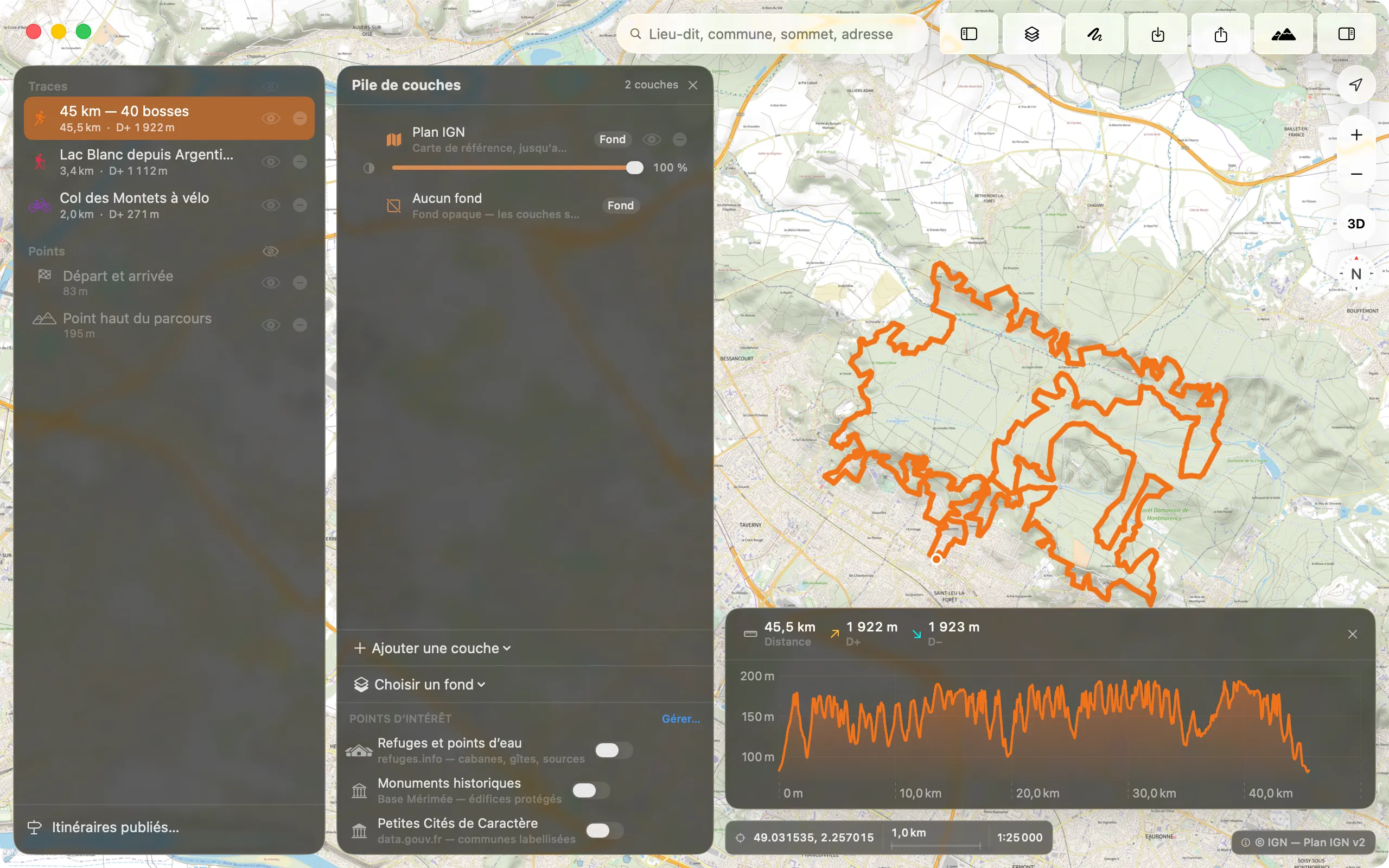
Task: Click the trace start marker on map
Action: [936, 559]
